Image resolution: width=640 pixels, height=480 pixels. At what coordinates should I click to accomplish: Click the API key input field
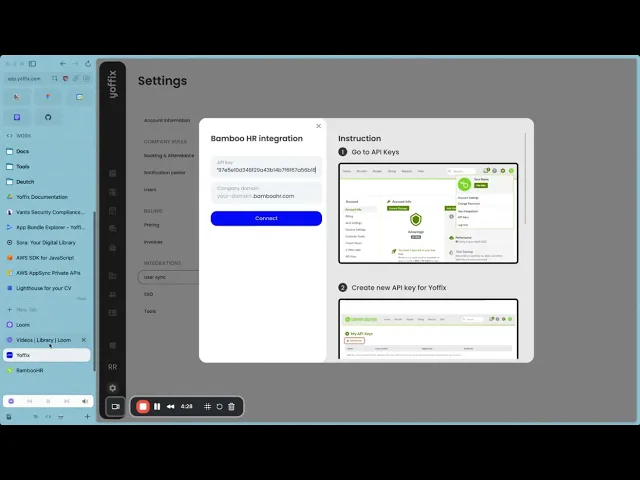point(266,167)
